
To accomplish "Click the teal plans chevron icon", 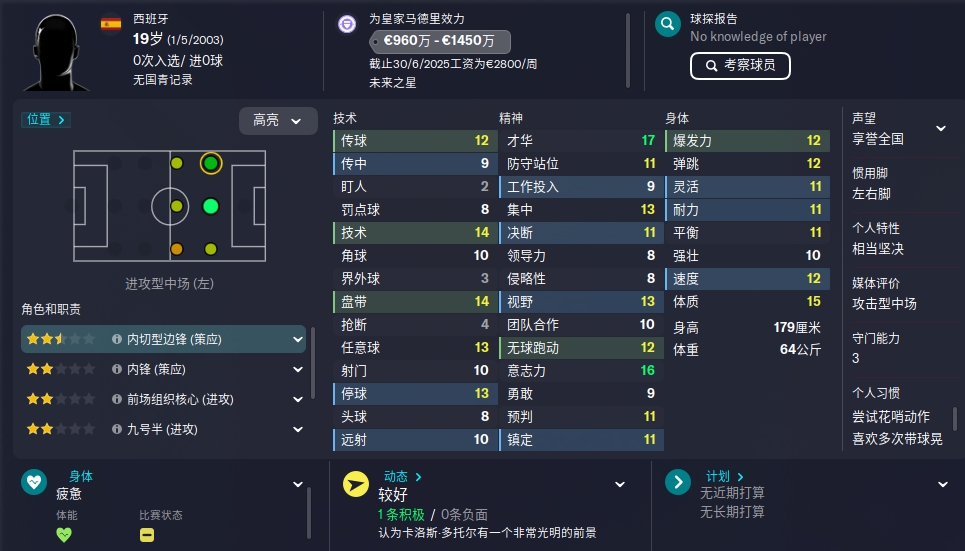I will pyautogui.click(x=678, y=482).
